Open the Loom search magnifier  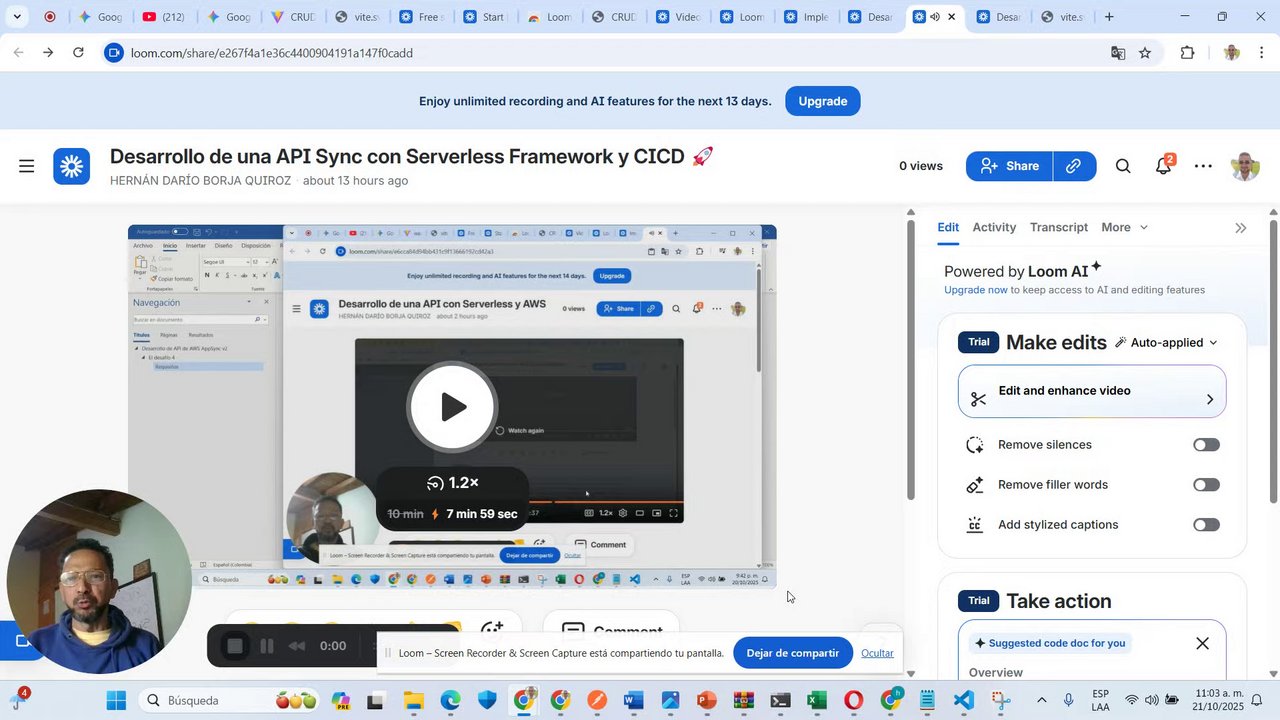click(x=1123, y=166)
